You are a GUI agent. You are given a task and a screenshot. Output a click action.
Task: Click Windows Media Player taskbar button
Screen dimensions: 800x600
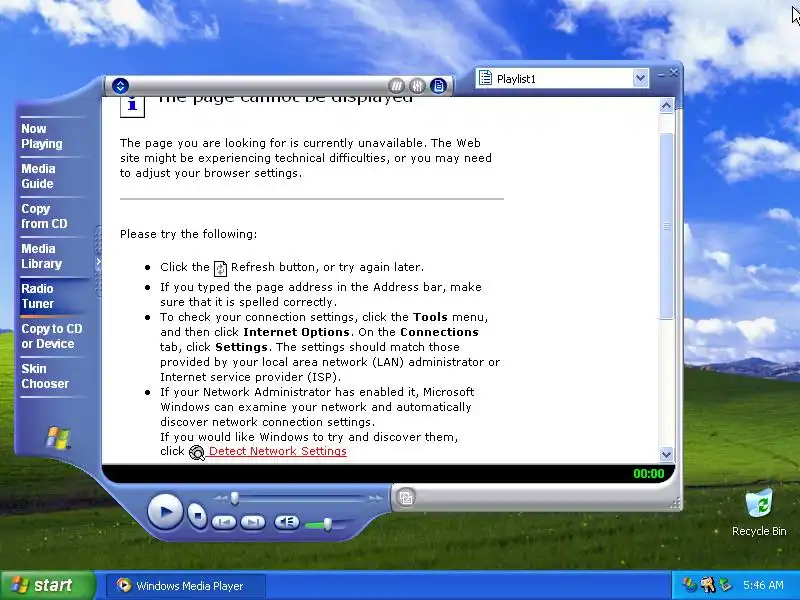pyautogui.click(x=186, y=586)
